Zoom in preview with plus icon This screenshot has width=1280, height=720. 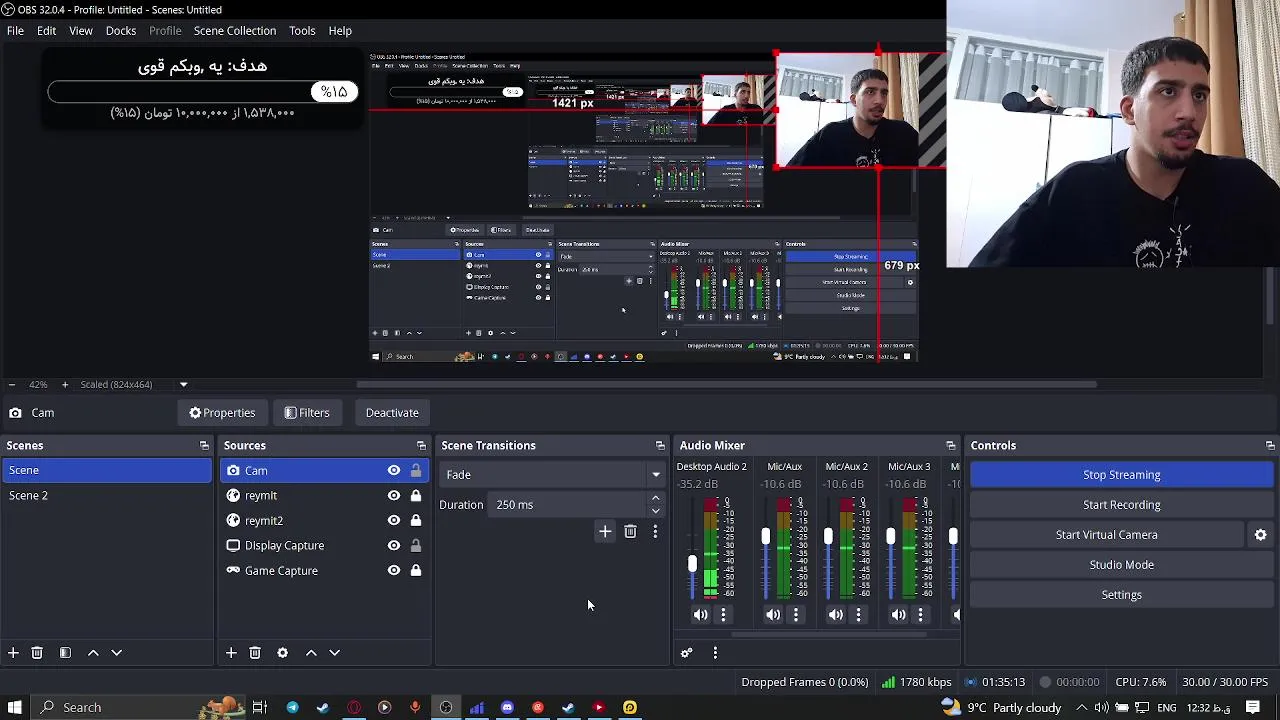(65, 385)
